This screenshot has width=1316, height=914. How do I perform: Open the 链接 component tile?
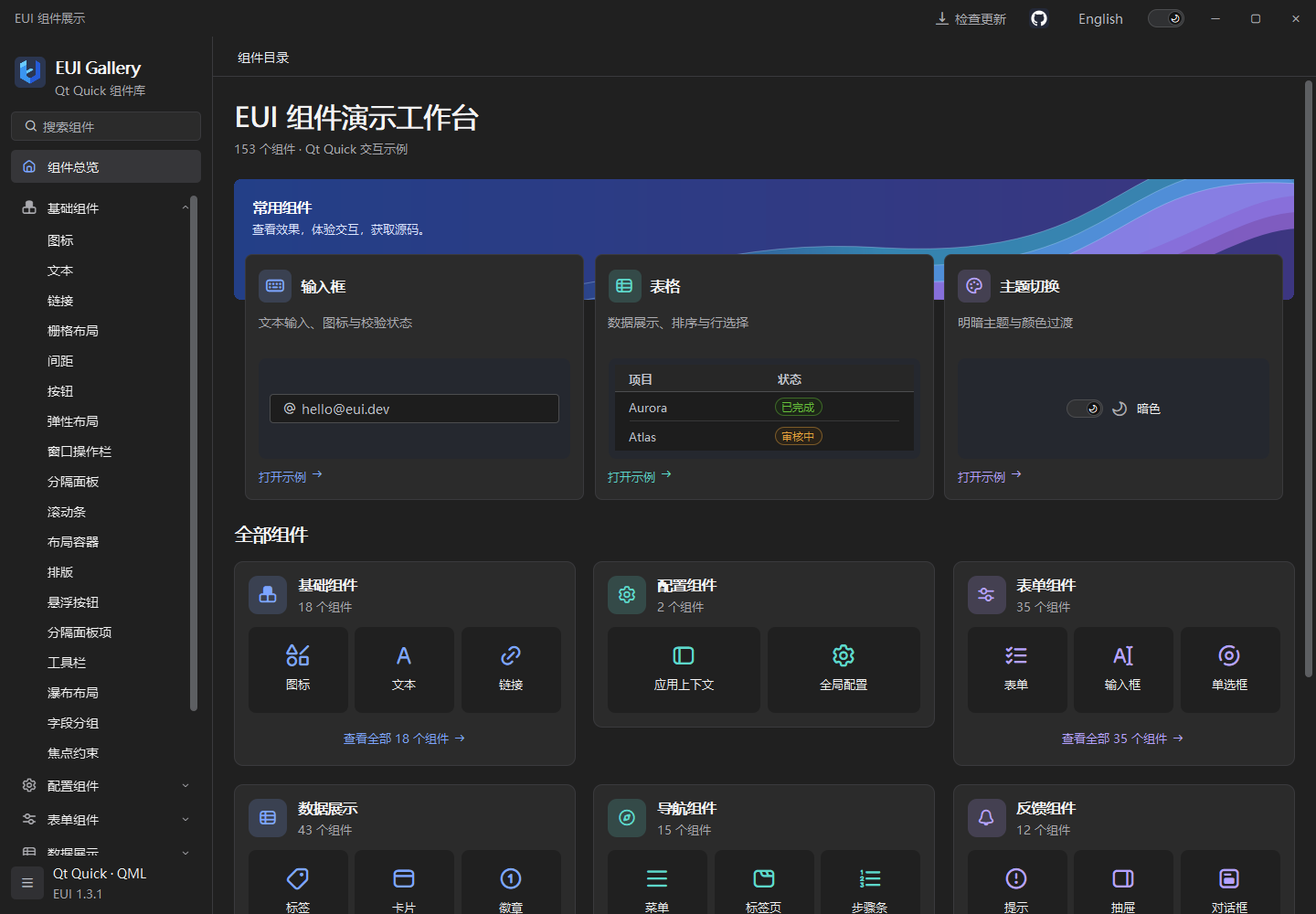(x=511, y=670)
